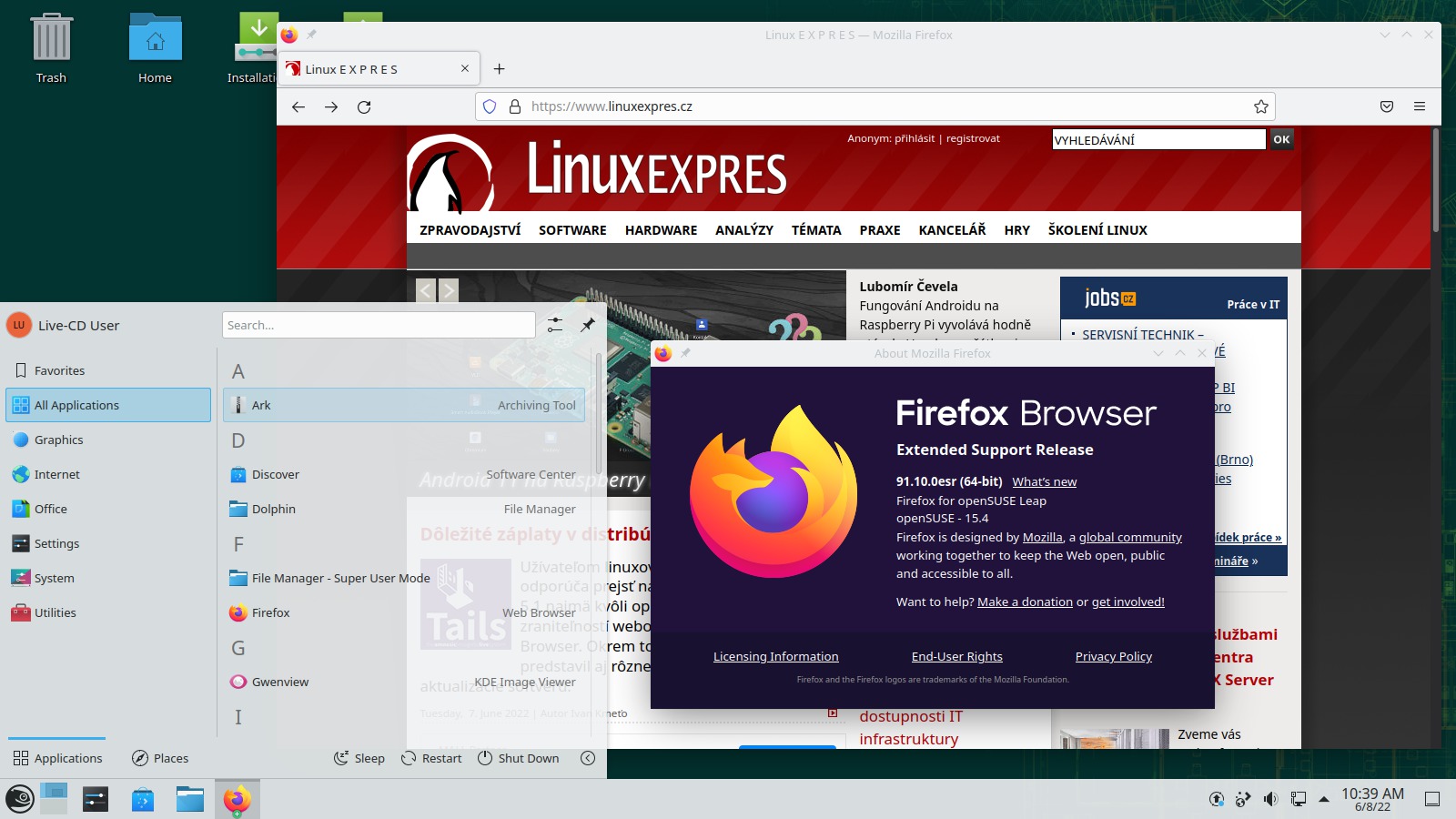Select All Applications category
Screen dimensions: 1456x819
pyautogui.click(x=108, y=405)
